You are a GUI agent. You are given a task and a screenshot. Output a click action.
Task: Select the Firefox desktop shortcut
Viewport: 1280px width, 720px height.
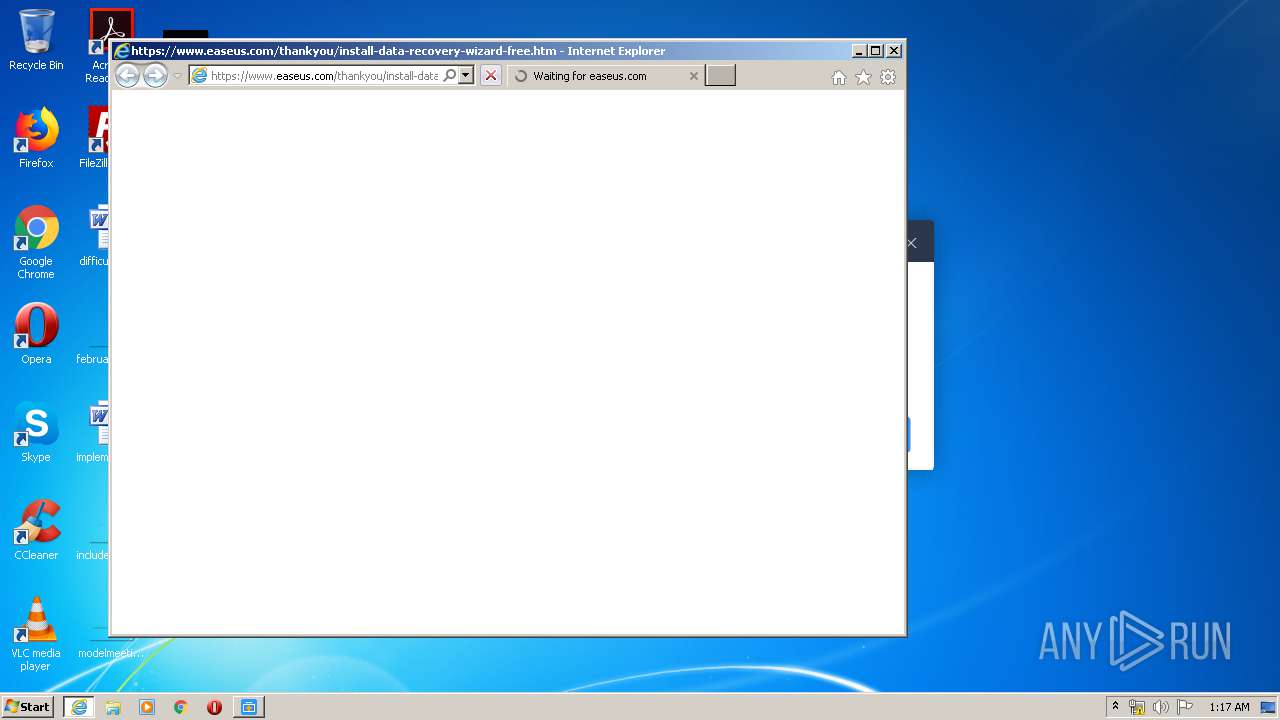click(x=36, y=138)
